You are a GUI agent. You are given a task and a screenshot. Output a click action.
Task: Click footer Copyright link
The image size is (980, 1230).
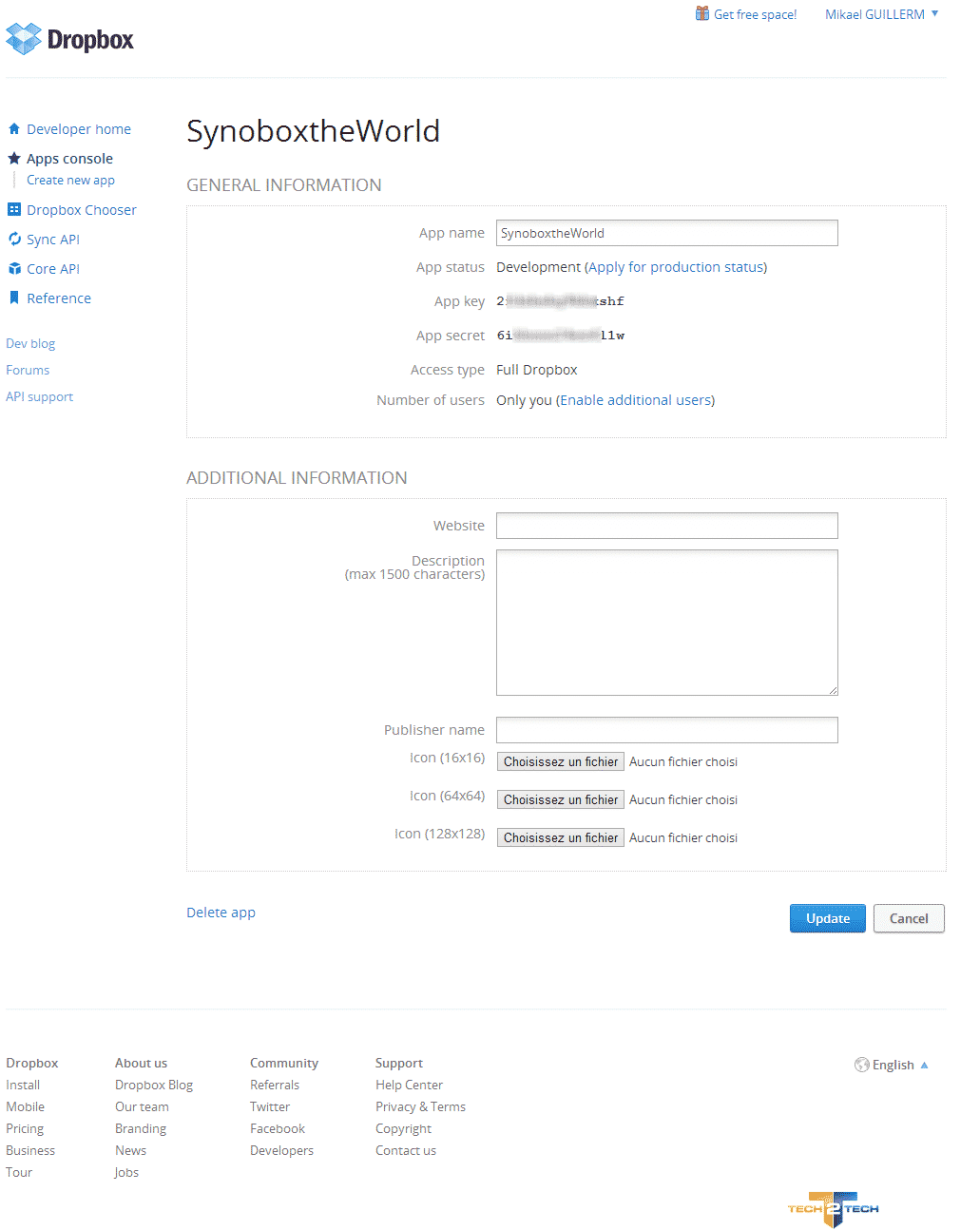click(x=403, y=1129)
